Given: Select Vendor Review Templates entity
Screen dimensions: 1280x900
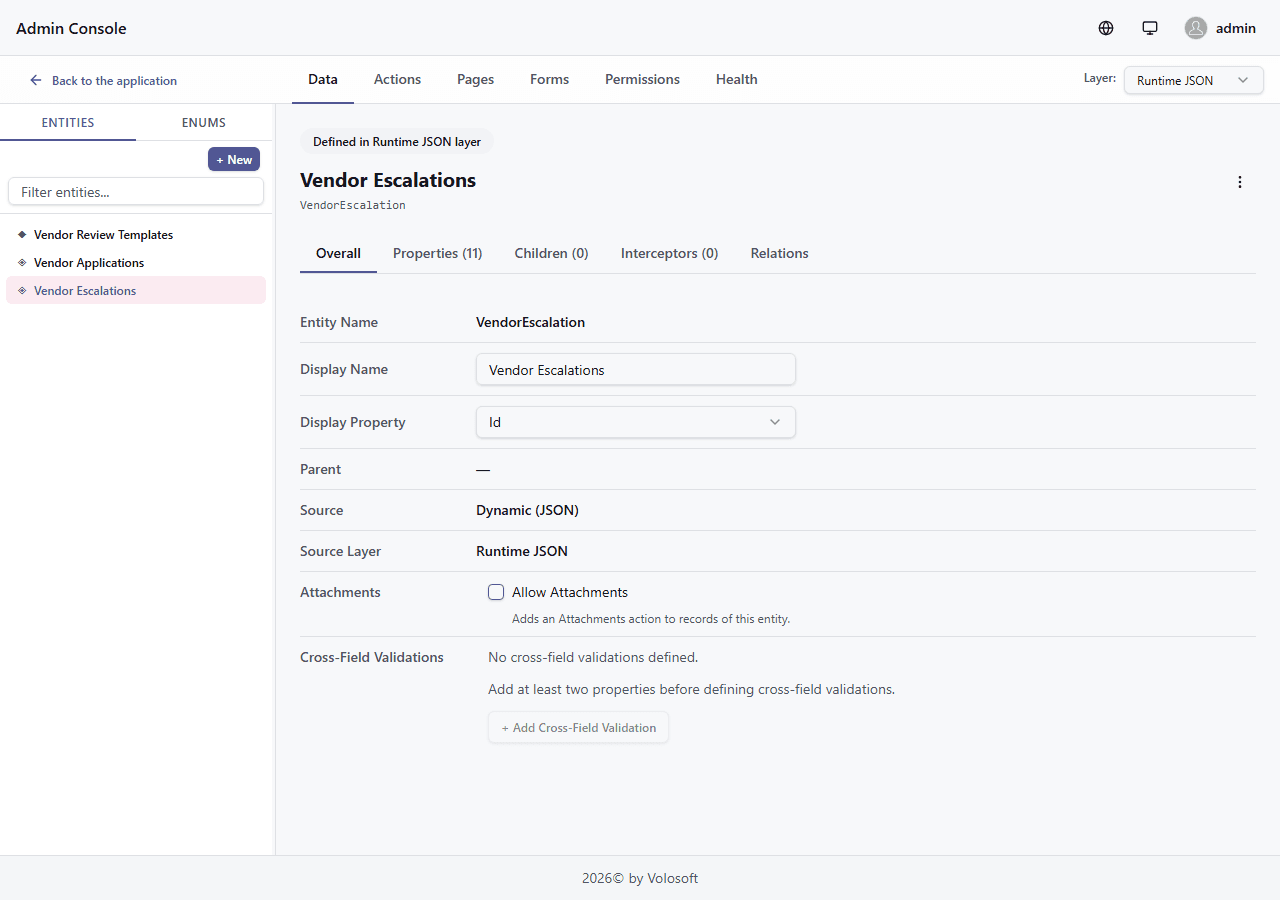Looking at the screenshot, I should point(136,234).
